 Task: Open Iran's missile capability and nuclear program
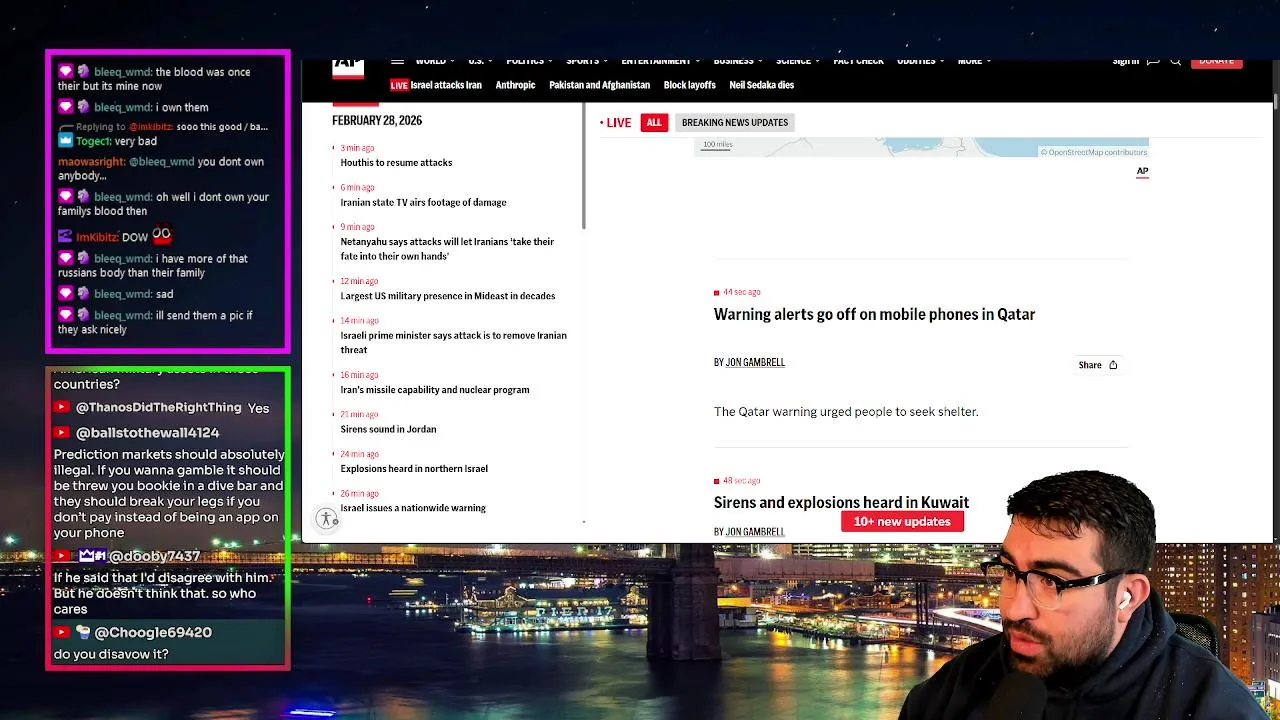pos(434,390)
